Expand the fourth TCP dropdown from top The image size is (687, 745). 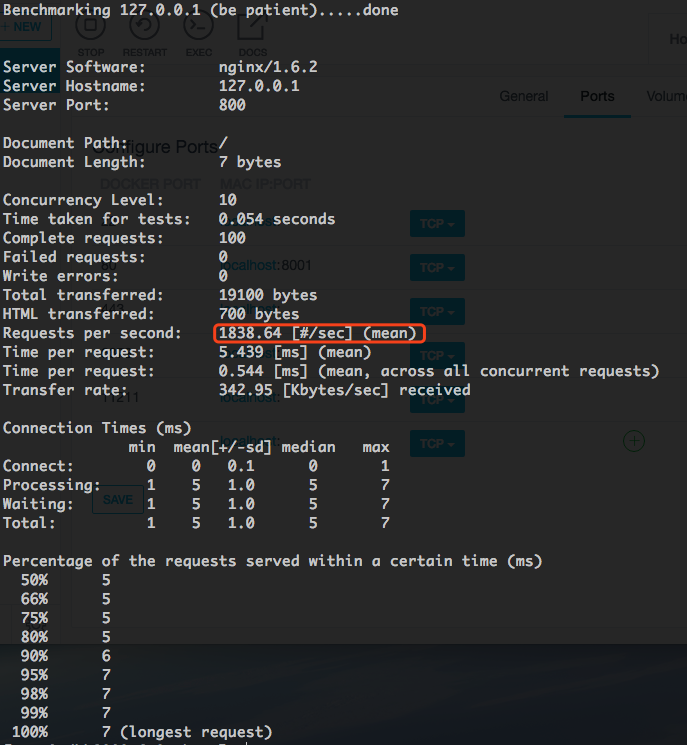pos(437,355)
